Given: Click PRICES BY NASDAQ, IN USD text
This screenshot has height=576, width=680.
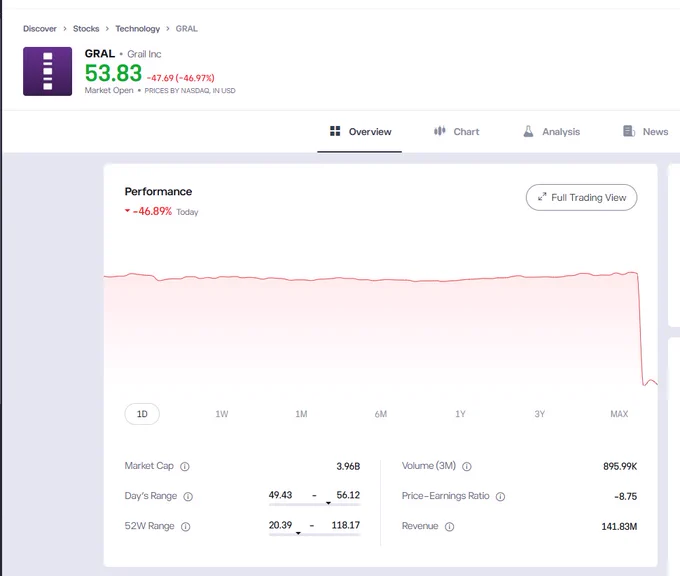Looking at the screenshot, I should tap(190, 91).
